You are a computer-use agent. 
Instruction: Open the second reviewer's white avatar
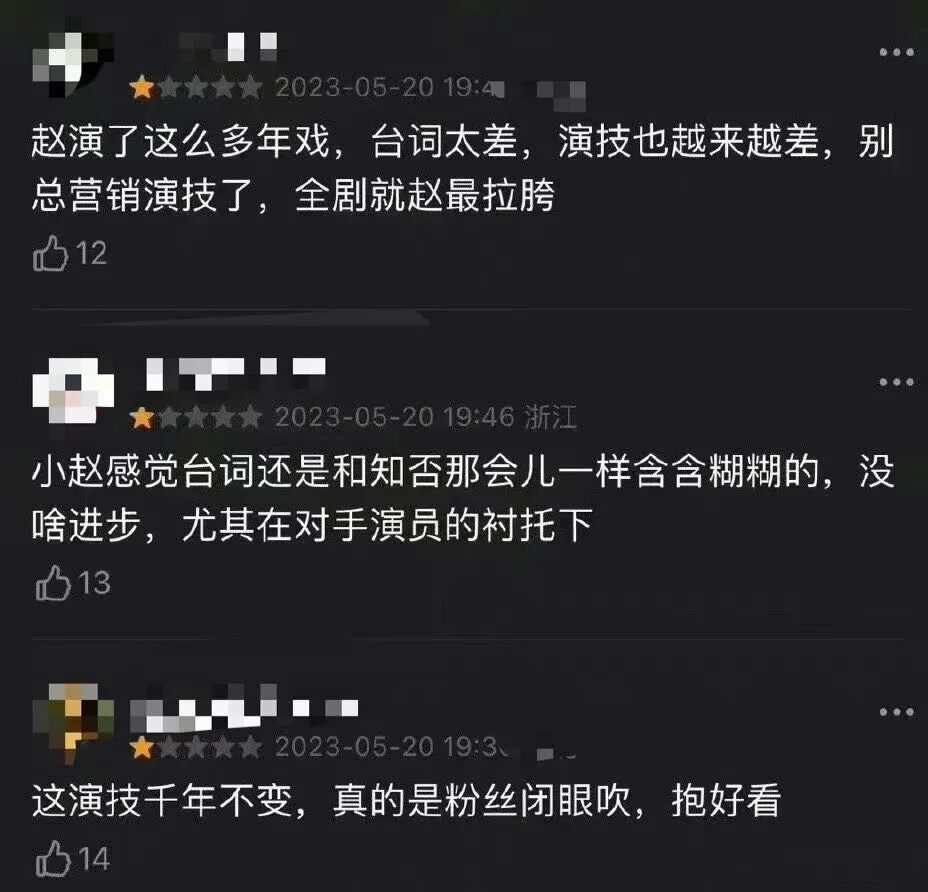point(72,390)
